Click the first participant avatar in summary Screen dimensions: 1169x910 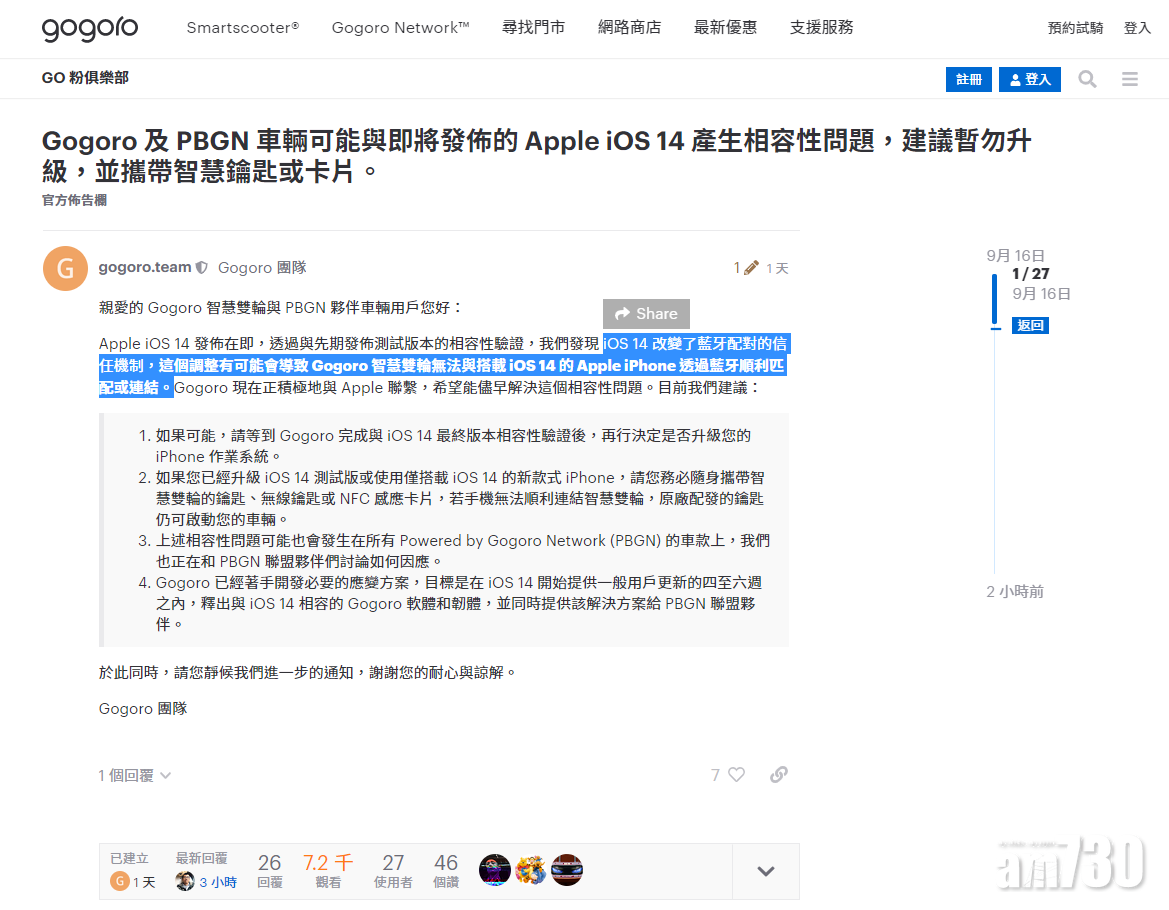pos(495,870)
